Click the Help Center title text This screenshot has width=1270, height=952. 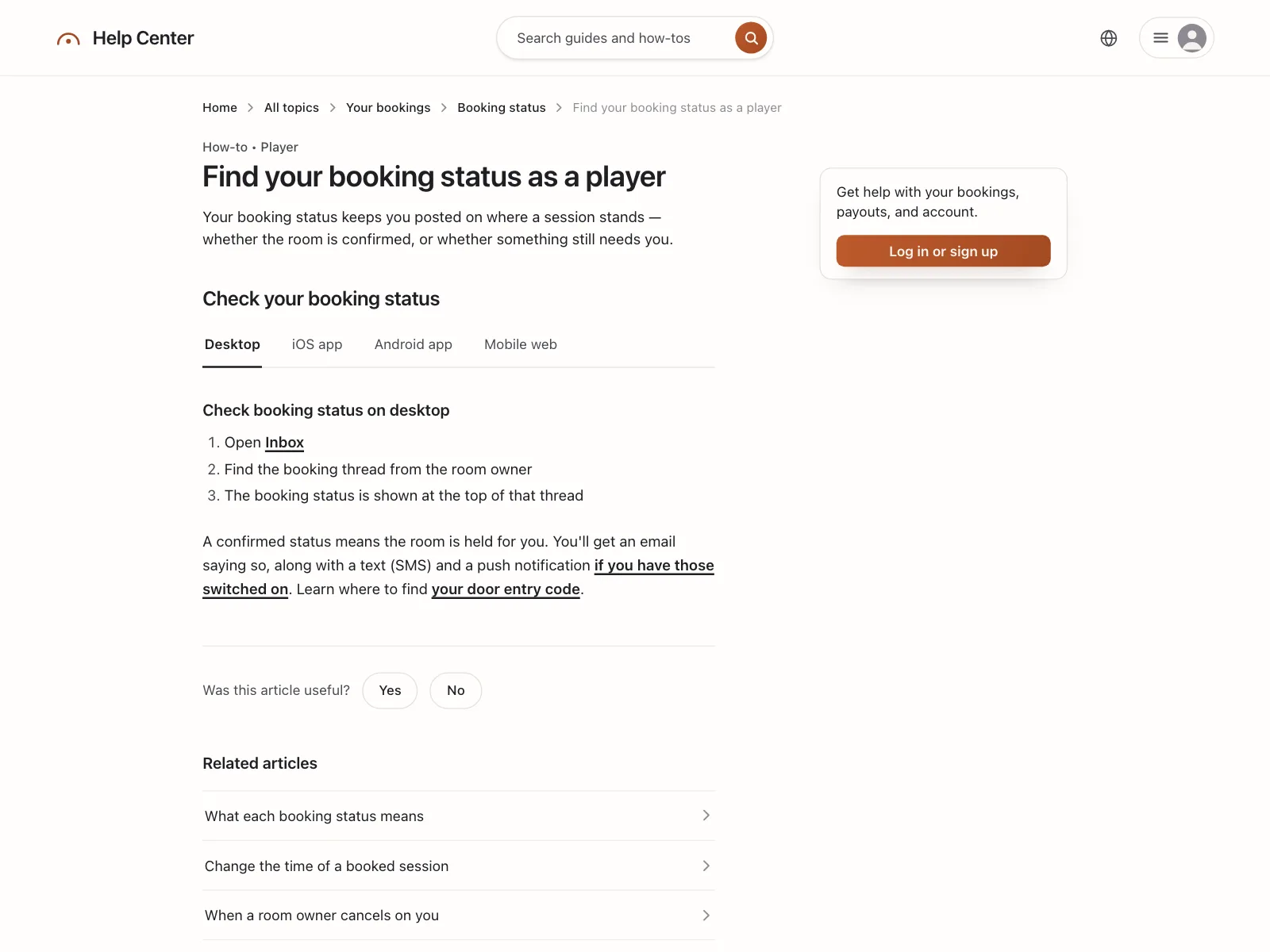click(143, 38)
